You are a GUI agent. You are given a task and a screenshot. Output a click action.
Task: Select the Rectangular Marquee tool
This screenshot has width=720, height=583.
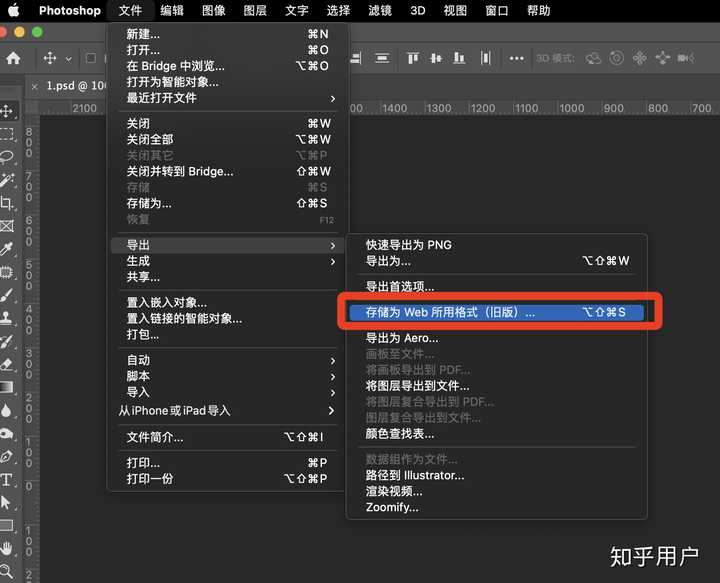7,134
